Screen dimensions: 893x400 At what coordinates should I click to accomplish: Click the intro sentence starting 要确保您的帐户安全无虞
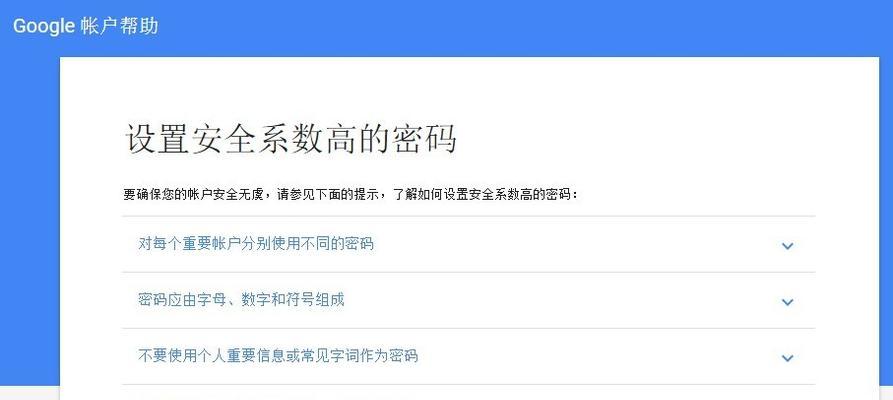(x=350, y=195)
